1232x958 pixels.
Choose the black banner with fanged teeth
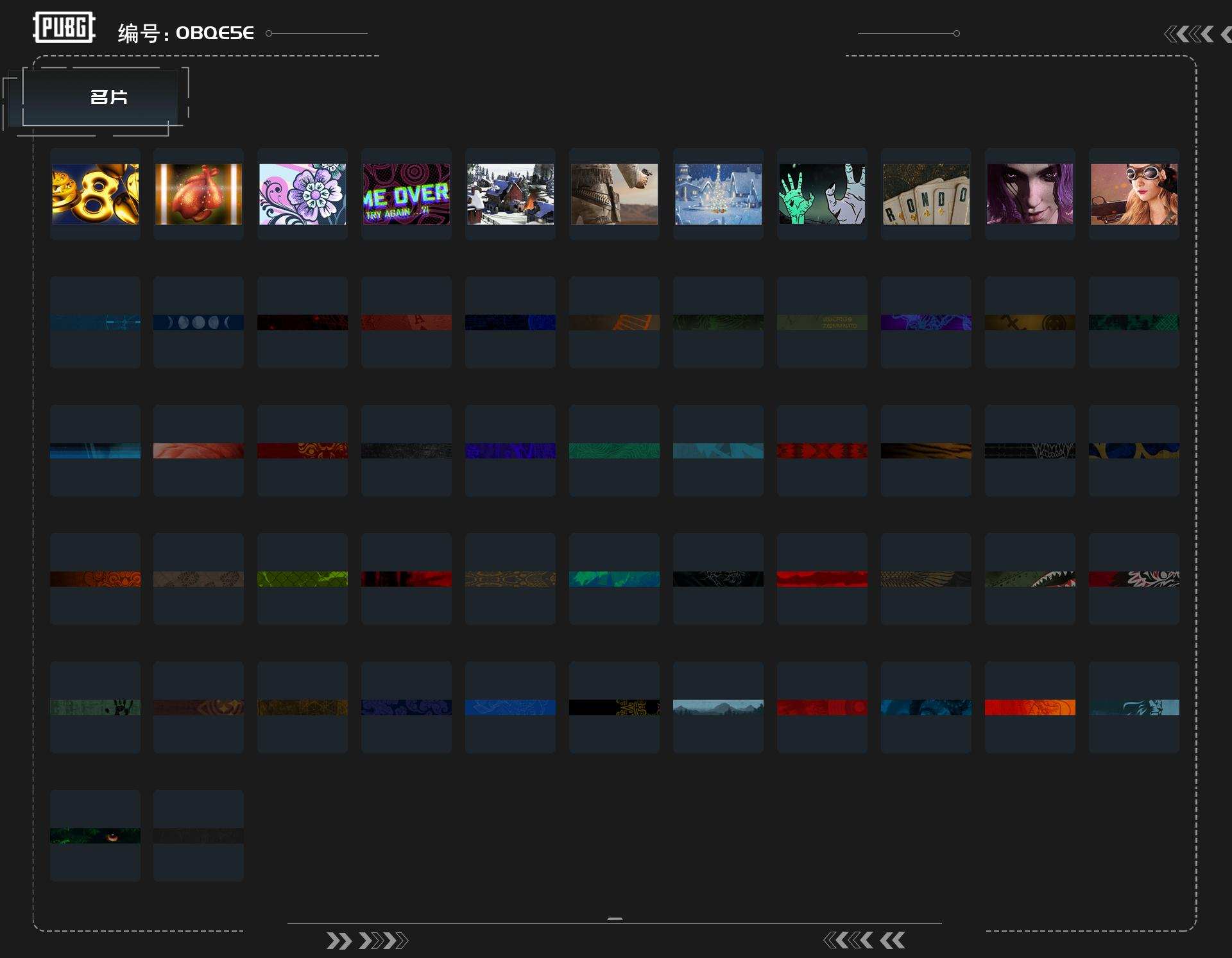tap(1030, 450)
